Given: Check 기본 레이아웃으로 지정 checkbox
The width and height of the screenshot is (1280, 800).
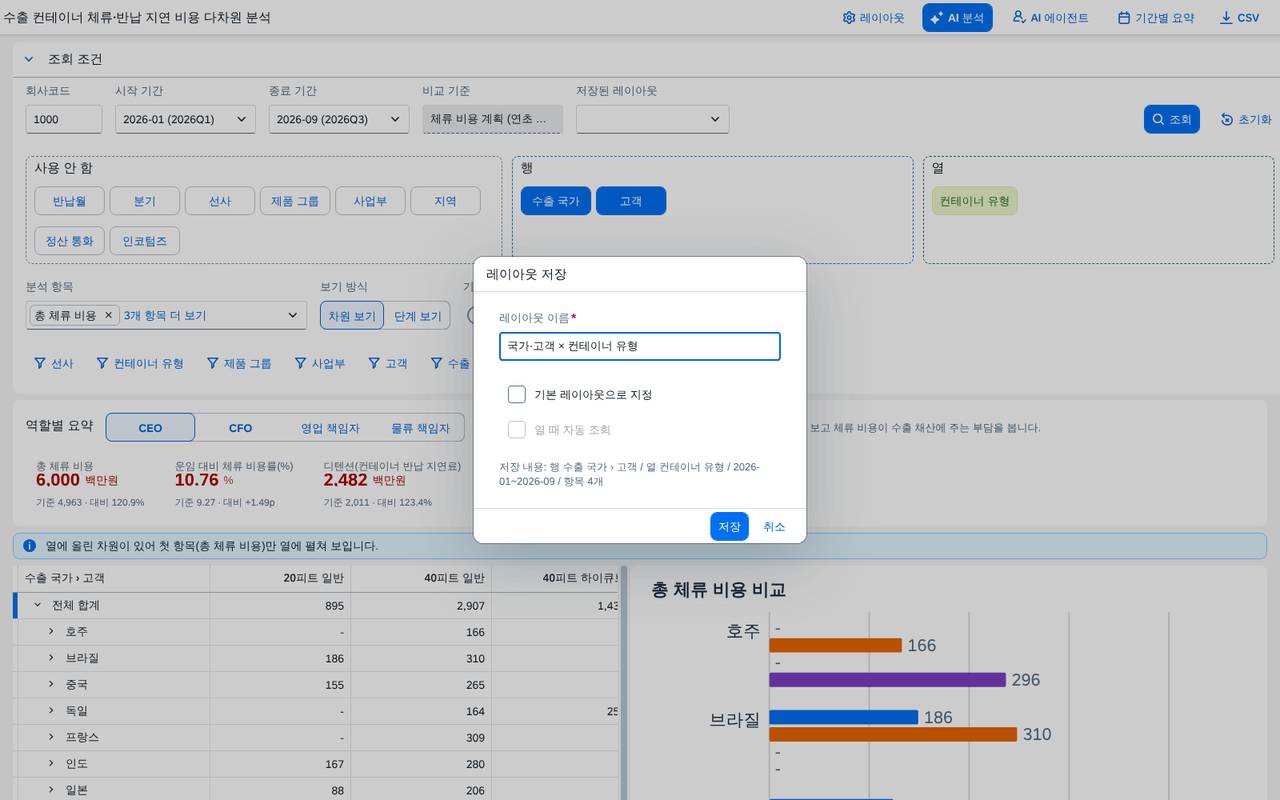Looking at the screenshot, I should 517,394.
